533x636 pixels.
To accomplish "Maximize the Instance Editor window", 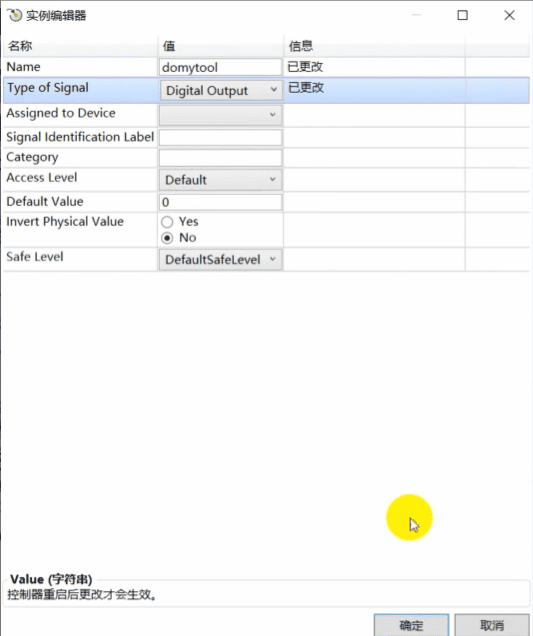I will (x=462, y=15).
